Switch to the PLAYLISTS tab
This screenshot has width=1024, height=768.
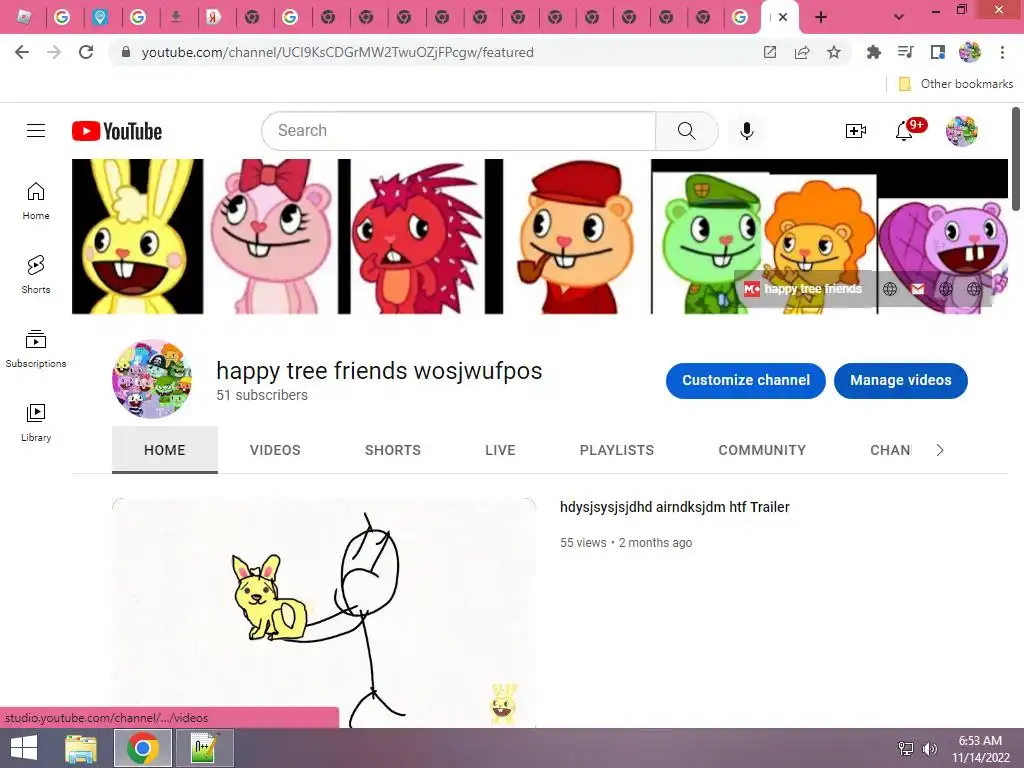coord(616,450)
